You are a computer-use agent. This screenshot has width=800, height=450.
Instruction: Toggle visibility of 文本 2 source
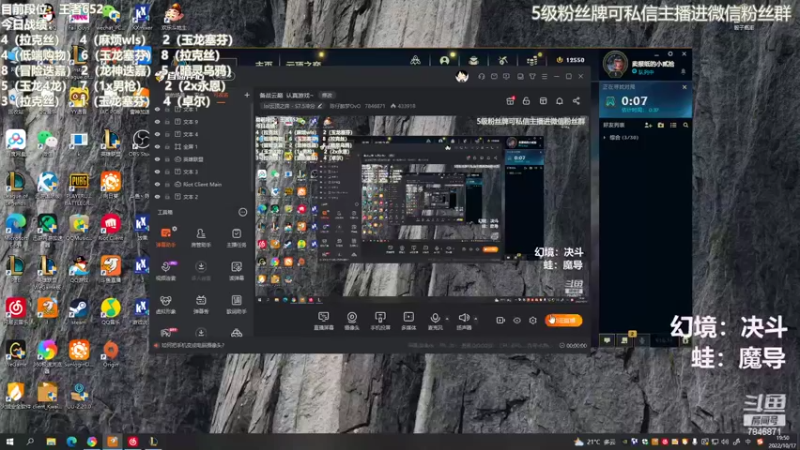tap(158, 196)
